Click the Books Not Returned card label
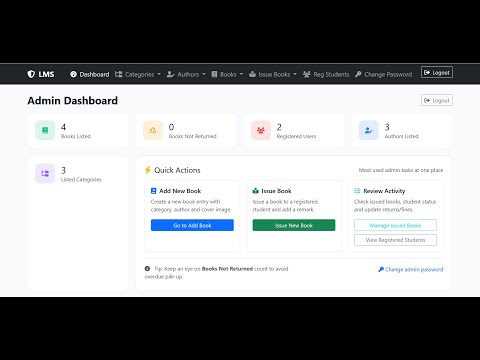 192,136
